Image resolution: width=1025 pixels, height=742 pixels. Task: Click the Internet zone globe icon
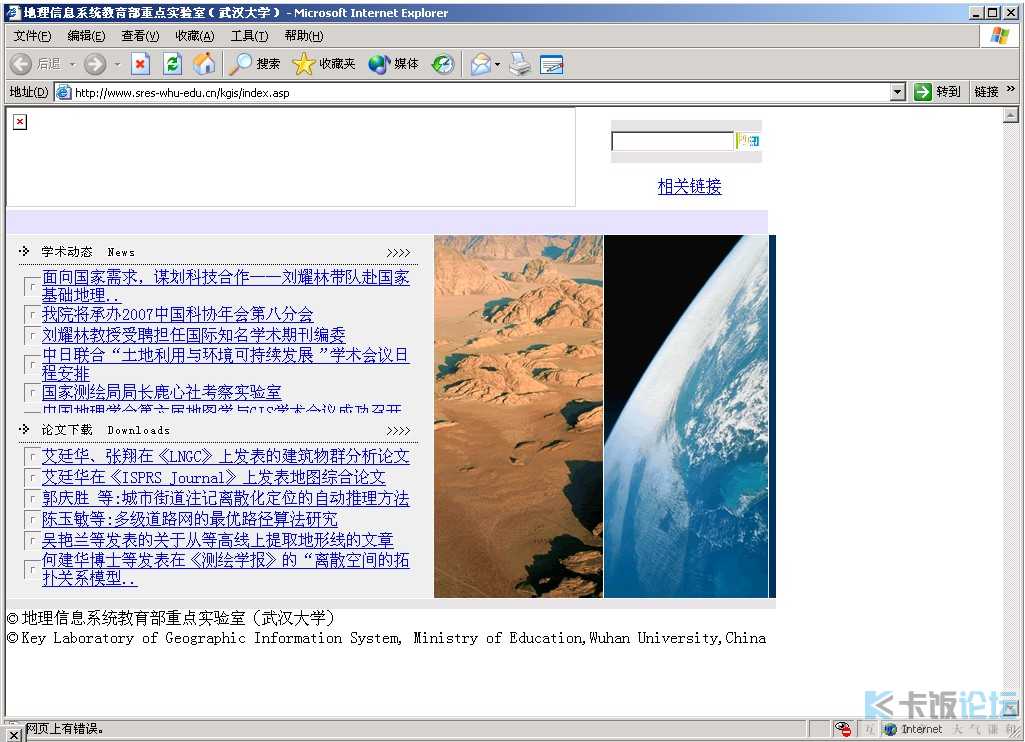click(x=890, y=729)
